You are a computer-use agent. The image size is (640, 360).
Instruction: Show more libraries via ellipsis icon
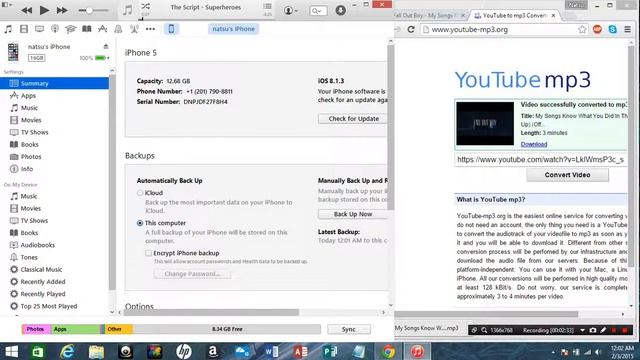click(x=150, y=29)
